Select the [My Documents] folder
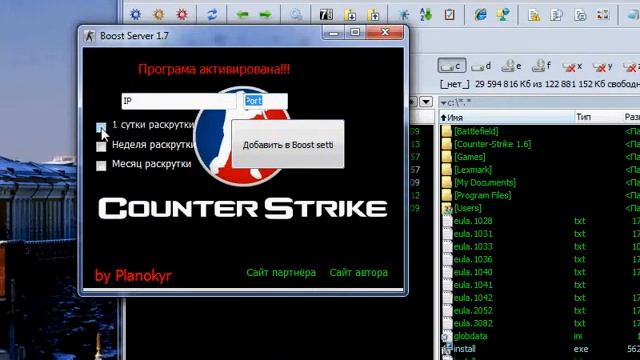Viewport: 640px width, 360px height. [484, 182]
